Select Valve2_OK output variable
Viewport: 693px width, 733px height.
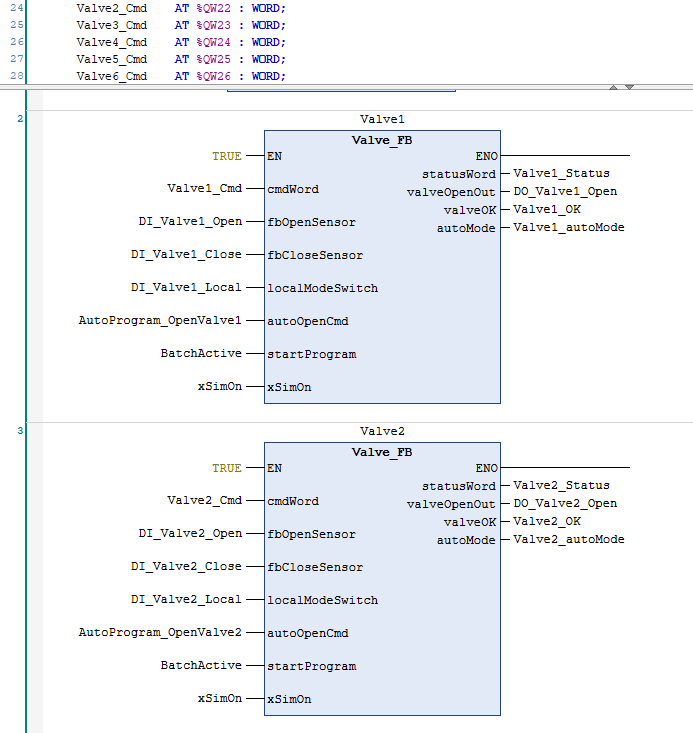547,521
